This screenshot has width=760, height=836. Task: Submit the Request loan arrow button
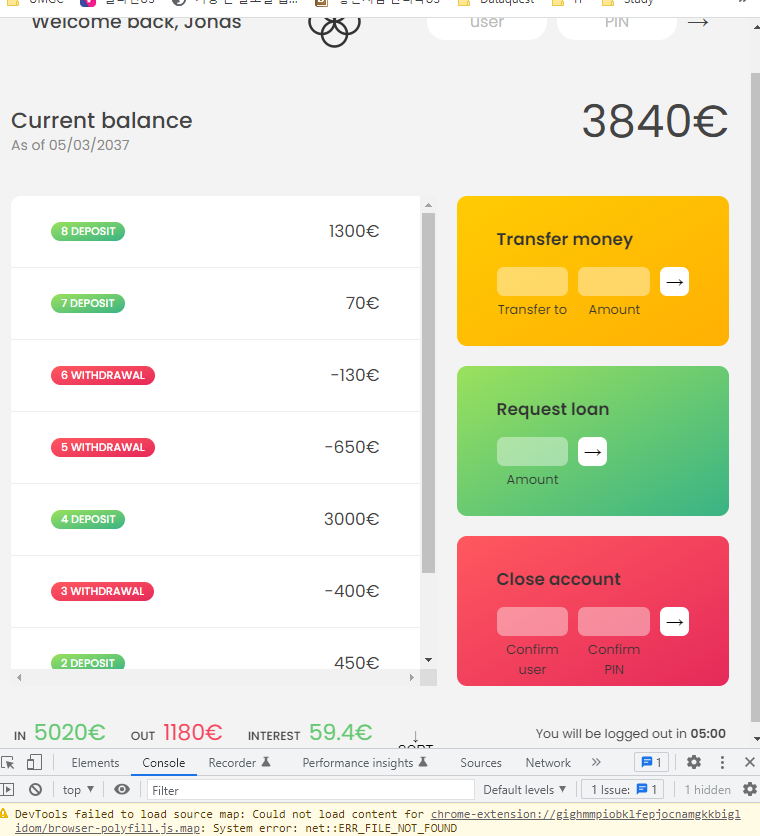pos(593,452)
